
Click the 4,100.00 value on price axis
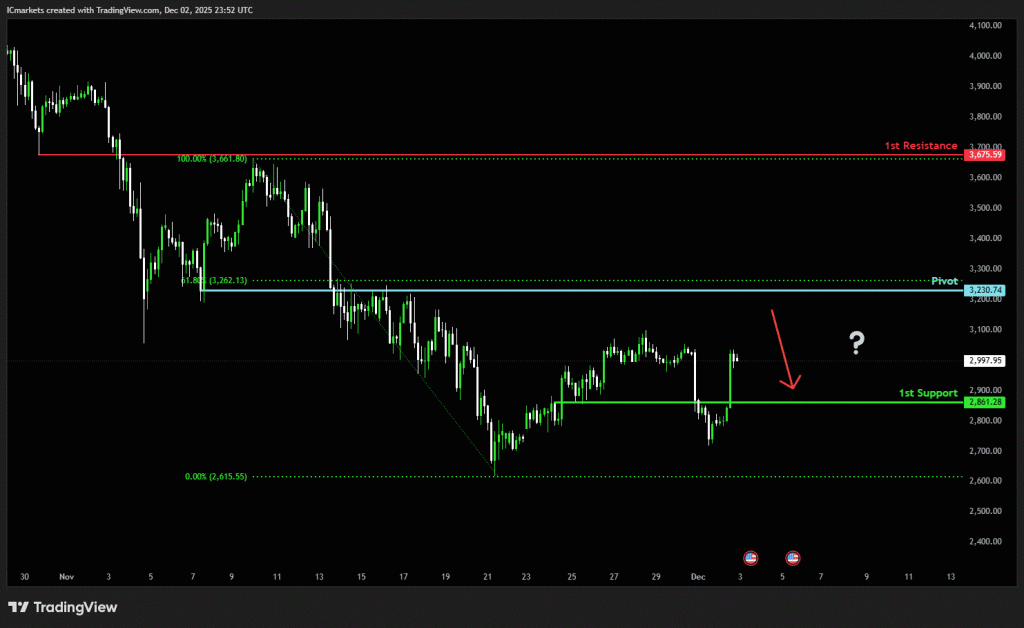985,25
